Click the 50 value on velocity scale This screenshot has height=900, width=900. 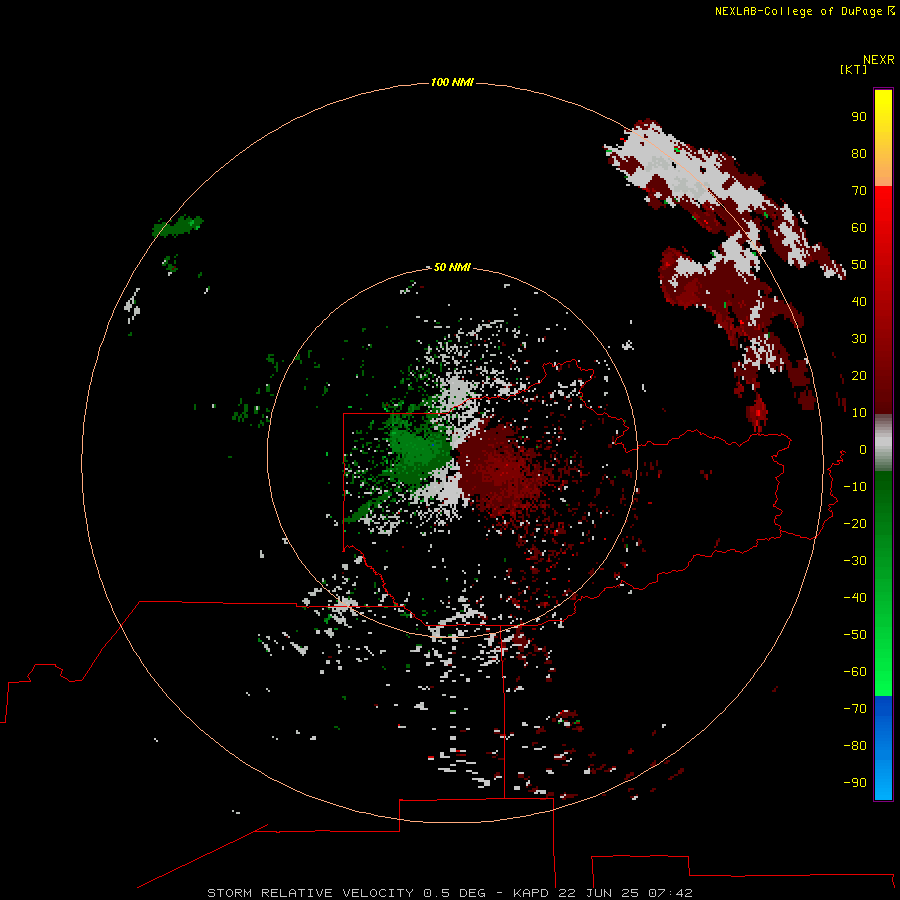pos(859,265)
